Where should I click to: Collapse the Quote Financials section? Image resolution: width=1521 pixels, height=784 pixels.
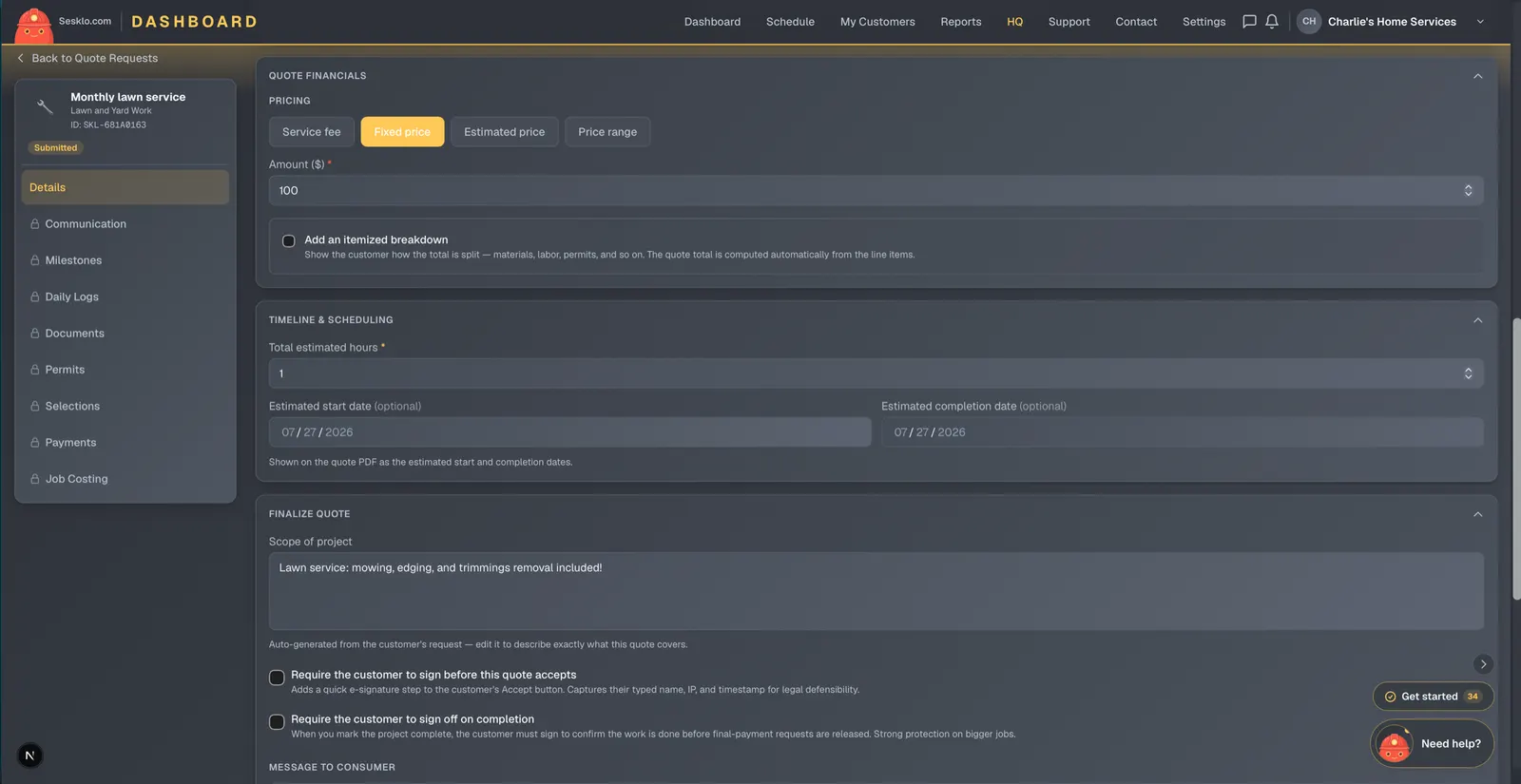(1477, 76)
